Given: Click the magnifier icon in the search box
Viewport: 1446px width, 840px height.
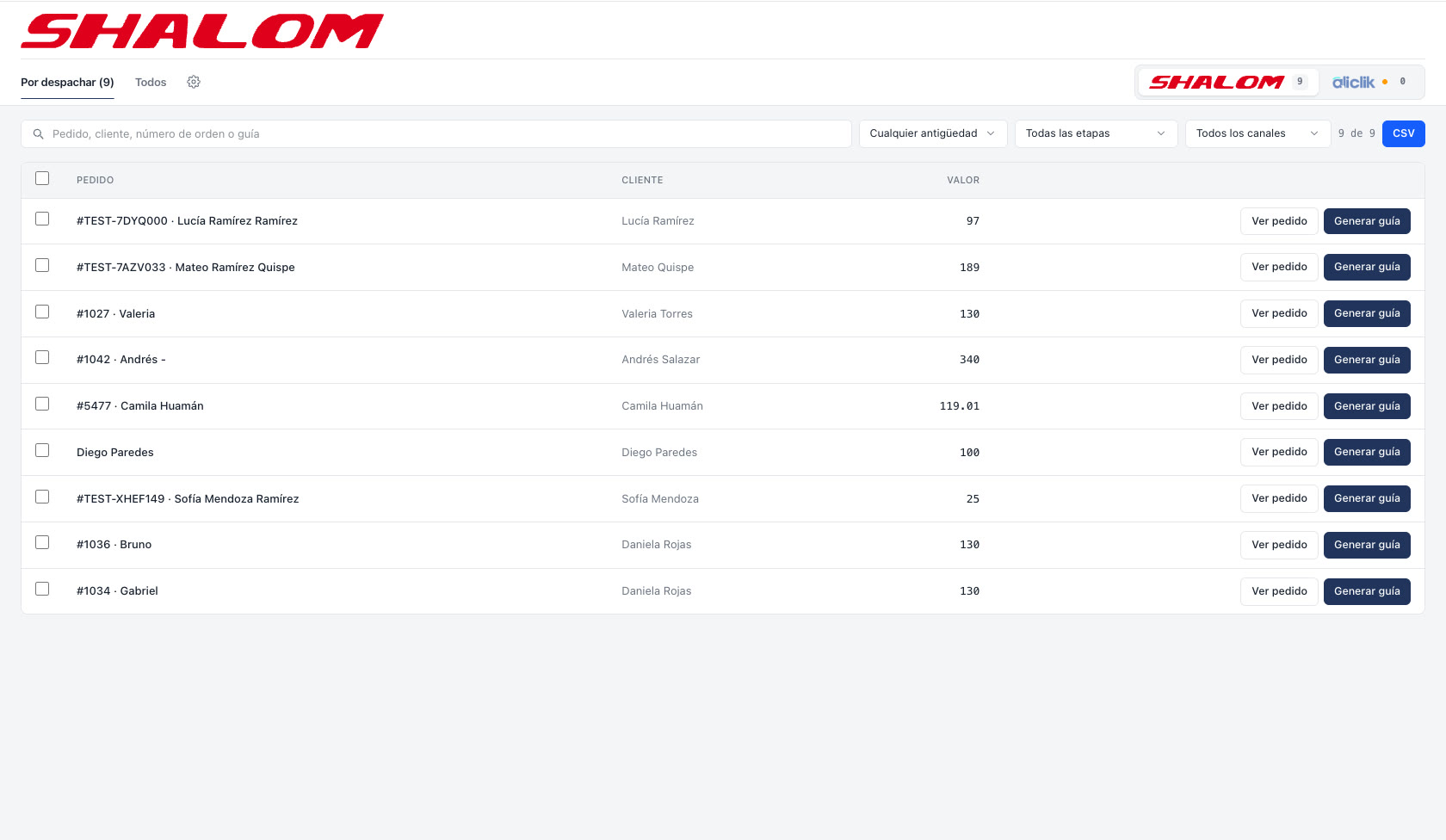Looking at the screenshot, I should click(x=38, y=134).
